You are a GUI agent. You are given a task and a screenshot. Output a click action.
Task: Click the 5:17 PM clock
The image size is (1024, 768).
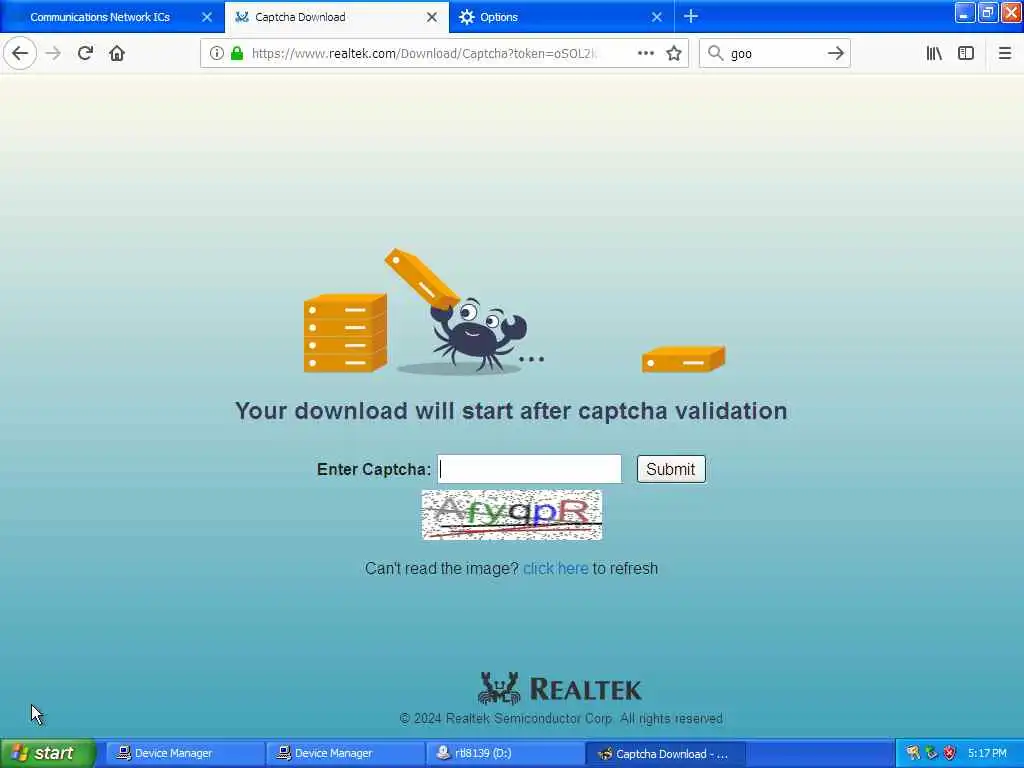point(987,753)
